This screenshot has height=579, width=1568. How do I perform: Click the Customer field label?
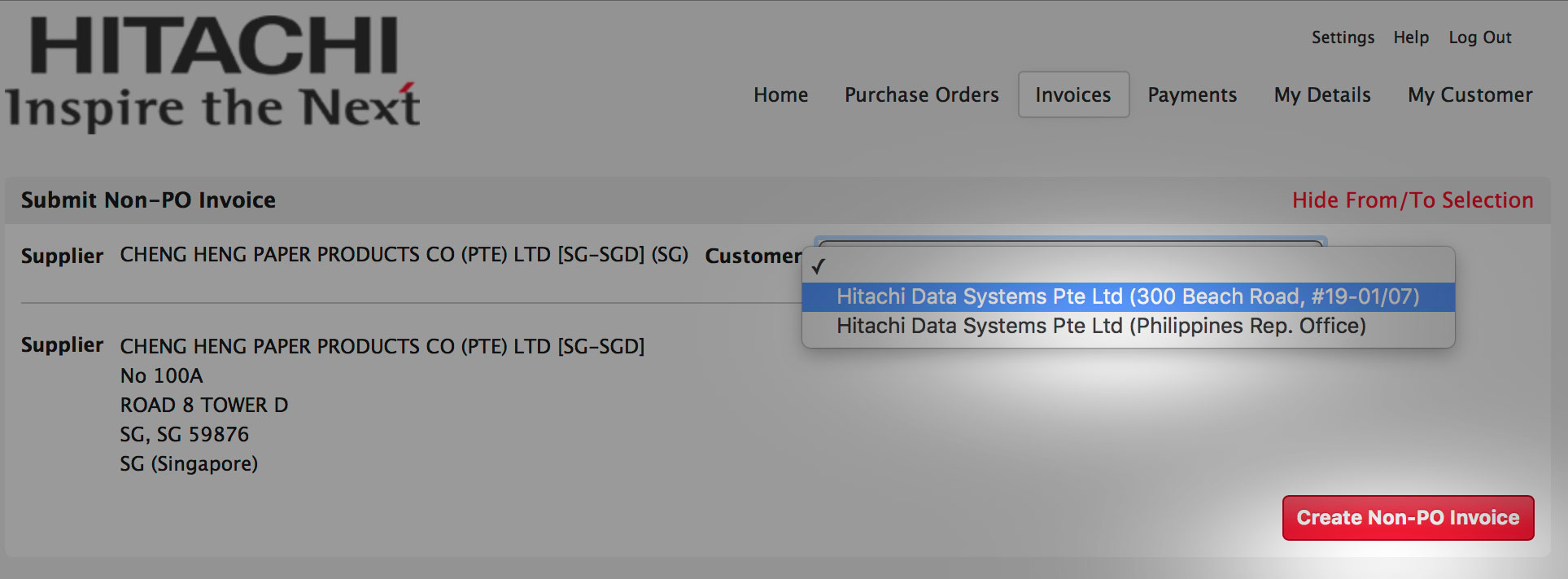753,256
